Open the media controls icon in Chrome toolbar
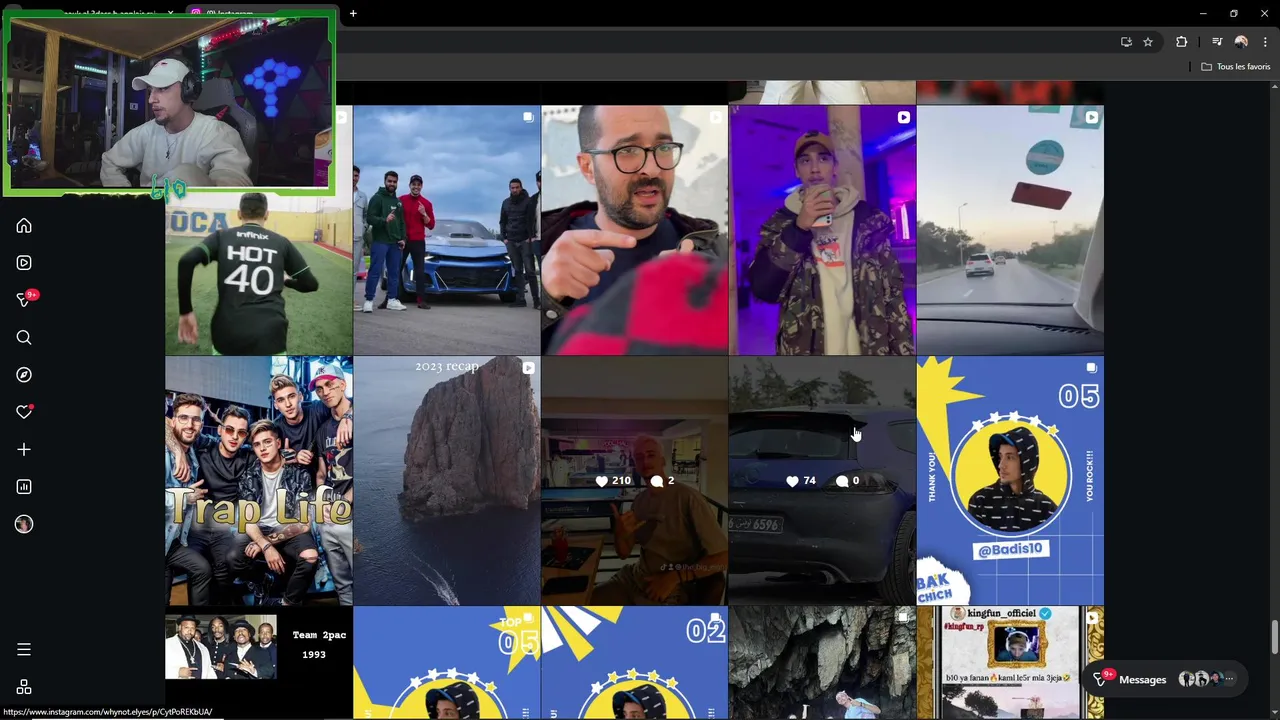Screen dimensions: 1280x720 click(x=1217, y=42)
